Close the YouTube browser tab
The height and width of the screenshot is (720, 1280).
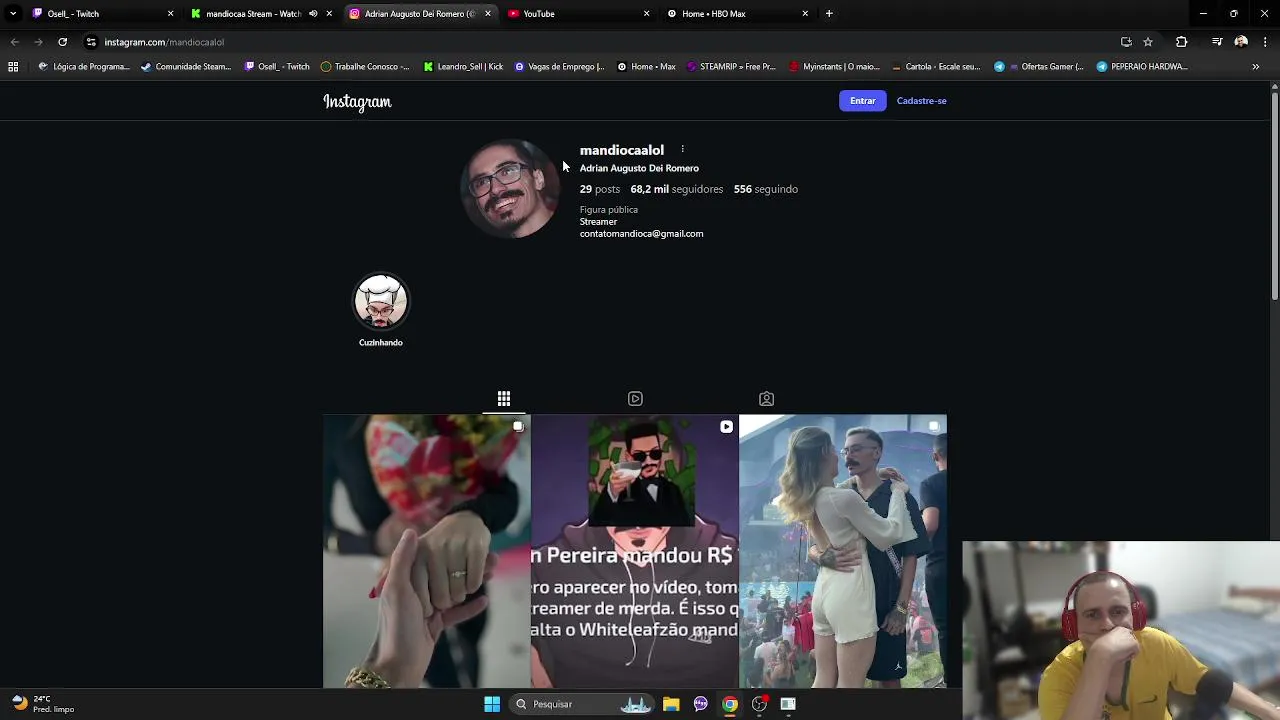point(646,14)
